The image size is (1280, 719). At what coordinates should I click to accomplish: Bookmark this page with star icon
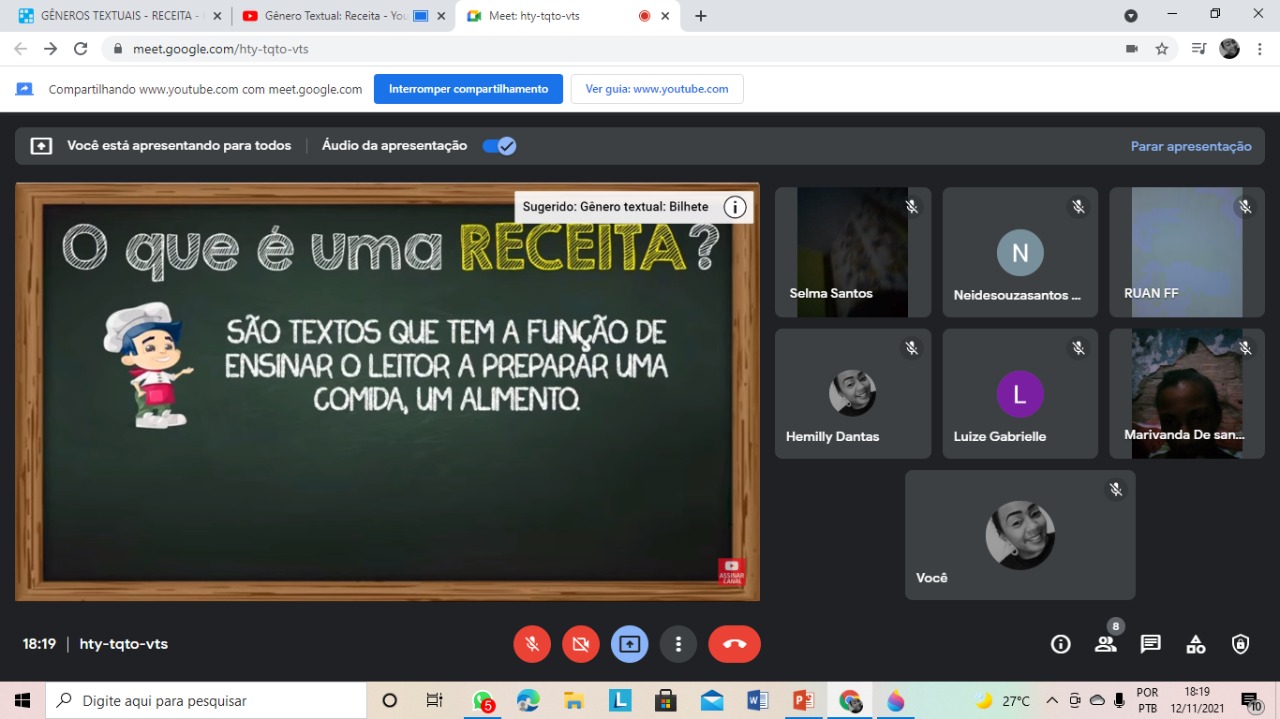1162,48
